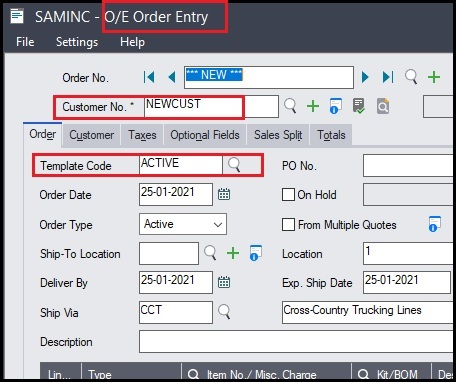Open Order Date calendar picker
Image resolution: width=457 pixels, height=383 pixels.
tap(224, 194)
